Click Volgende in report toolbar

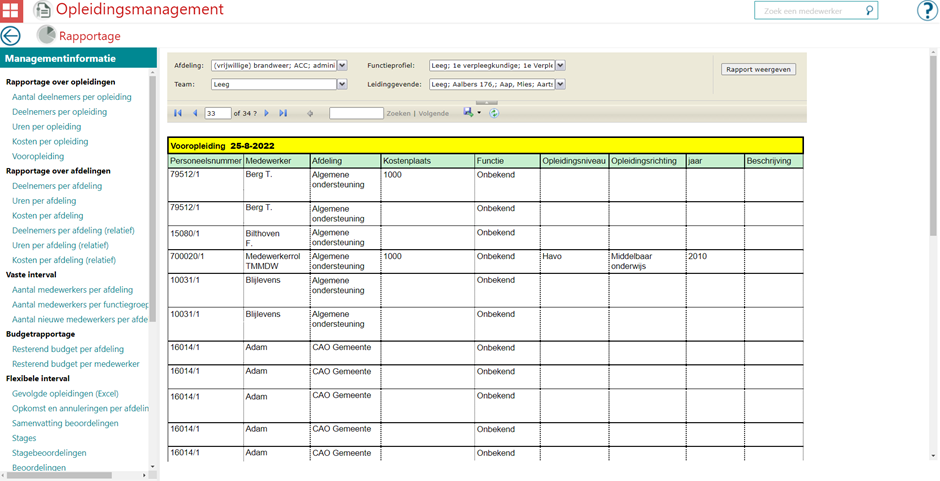coord(433,113)
